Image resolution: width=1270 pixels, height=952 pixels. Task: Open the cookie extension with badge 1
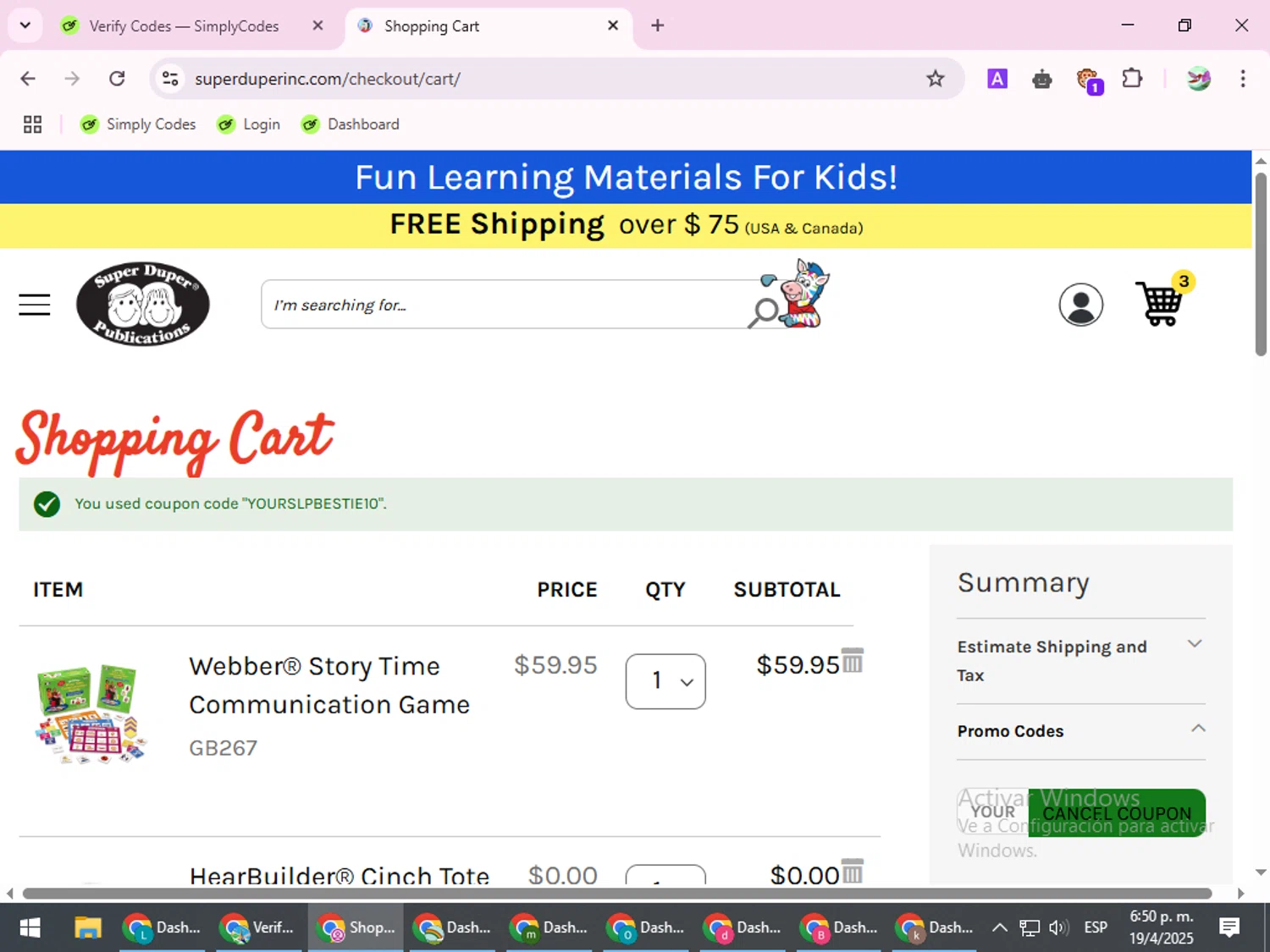1089,80
